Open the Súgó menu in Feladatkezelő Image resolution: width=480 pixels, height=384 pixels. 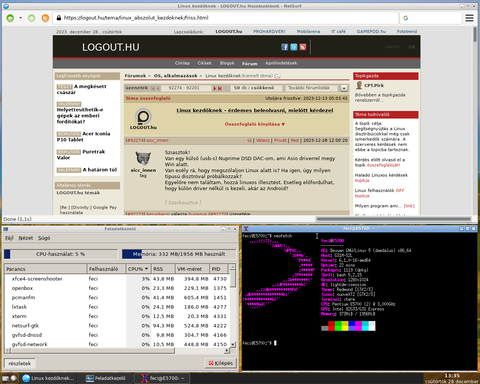point(44,238)
